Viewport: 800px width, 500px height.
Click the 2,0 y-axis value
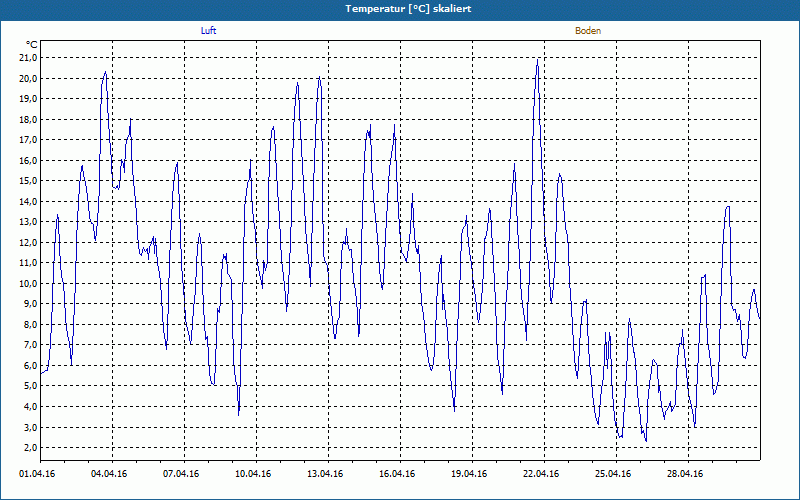point(30,448)
